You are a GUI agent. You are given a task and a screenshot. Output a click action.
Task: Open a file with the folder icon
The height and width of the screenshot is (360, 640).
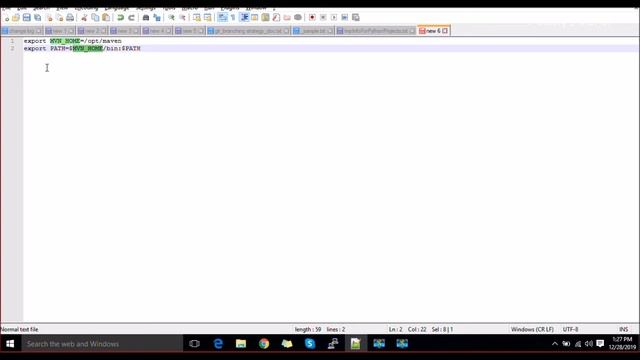point(16,18)
